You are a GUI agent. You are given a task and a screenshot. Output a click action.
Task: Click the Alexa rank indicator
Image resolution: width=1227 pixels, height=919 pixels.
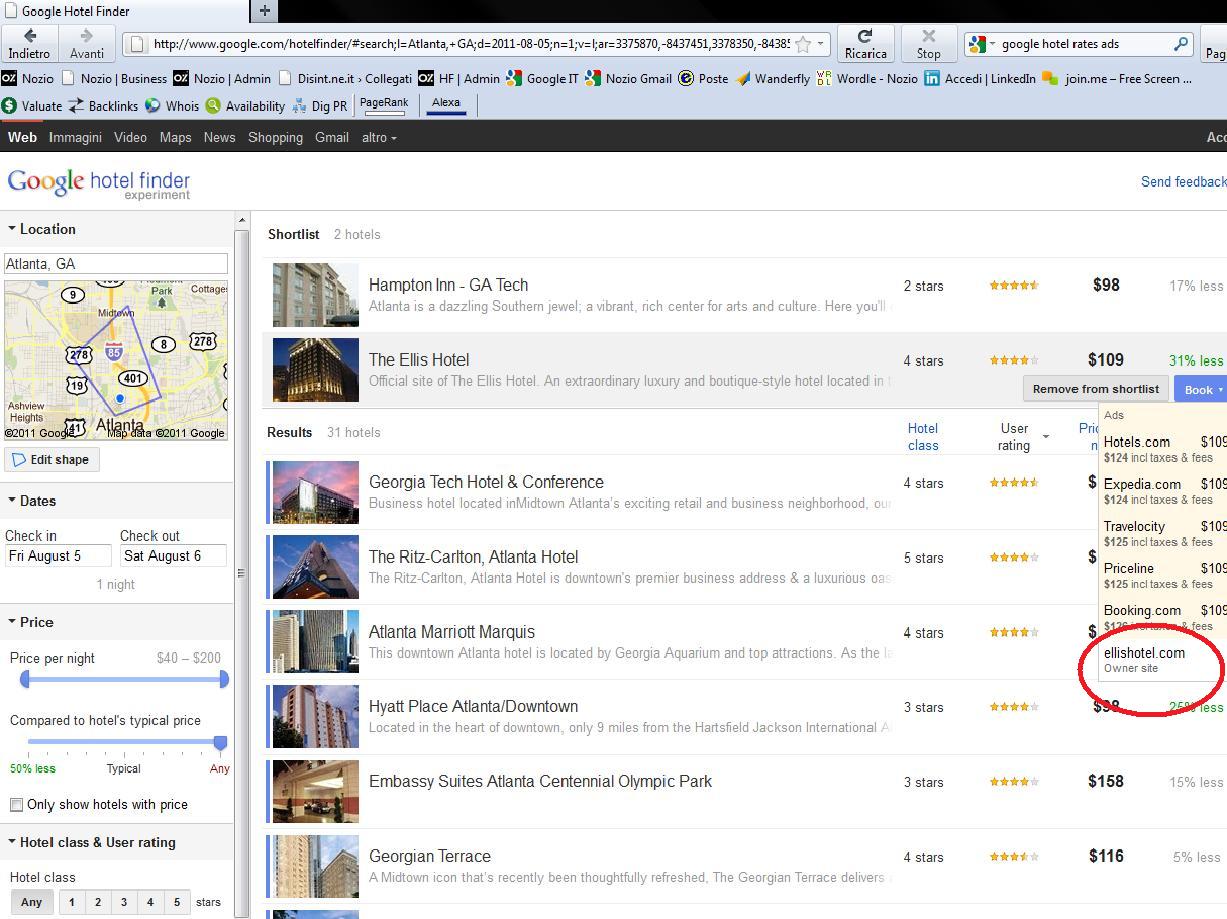(446, 104)
